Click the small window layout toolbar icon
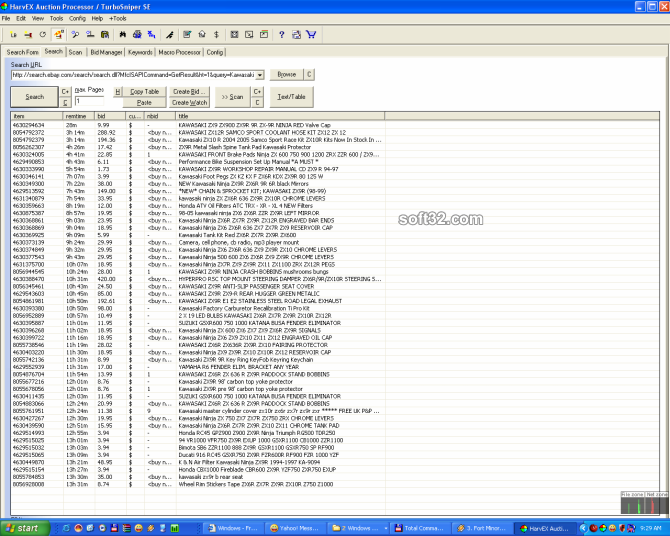 click(264, 35)
